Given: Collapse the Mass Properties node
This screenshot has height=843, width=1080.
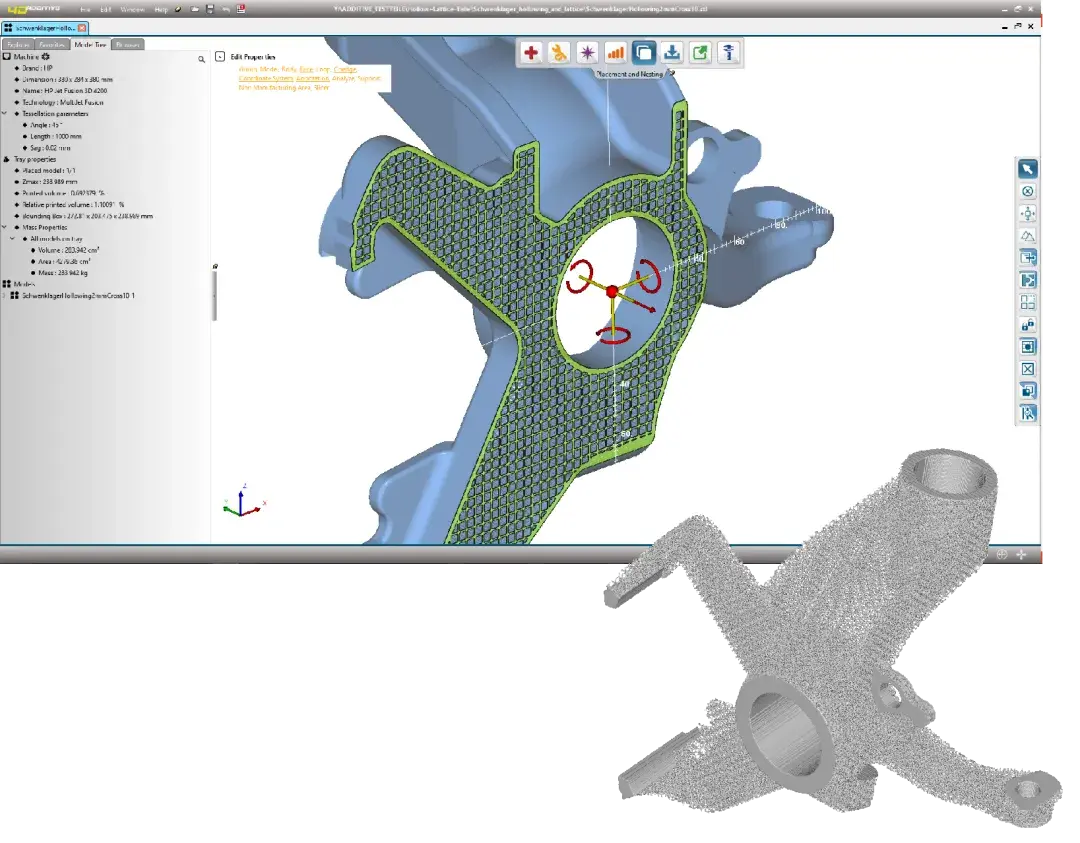Looking at the screenshot, I should 5,228.
